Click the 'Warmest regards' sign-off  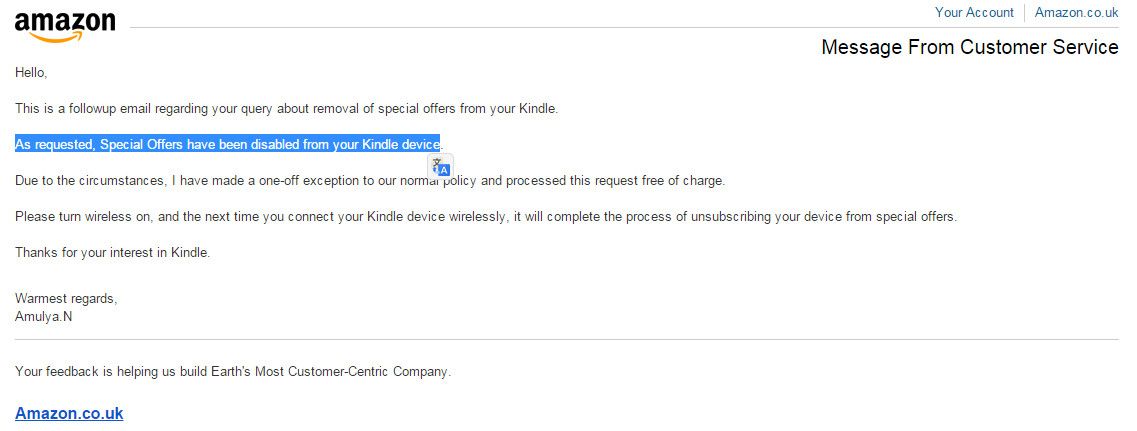pyautogui.click(x=66, y=299)
